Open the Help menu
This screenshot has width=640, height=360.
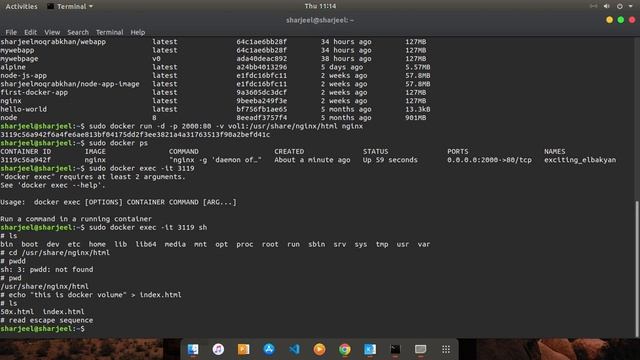click(x=138, y=32)
